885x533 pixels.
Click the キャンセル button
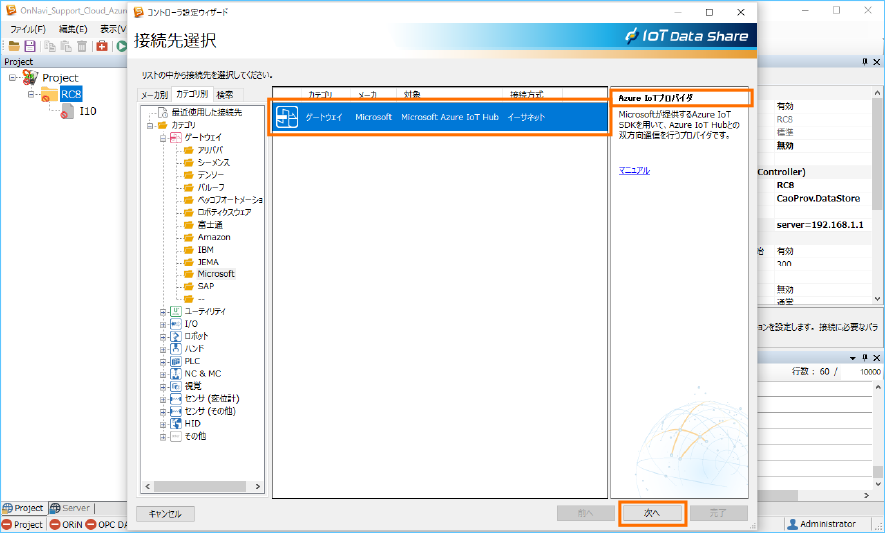(165, 514)
